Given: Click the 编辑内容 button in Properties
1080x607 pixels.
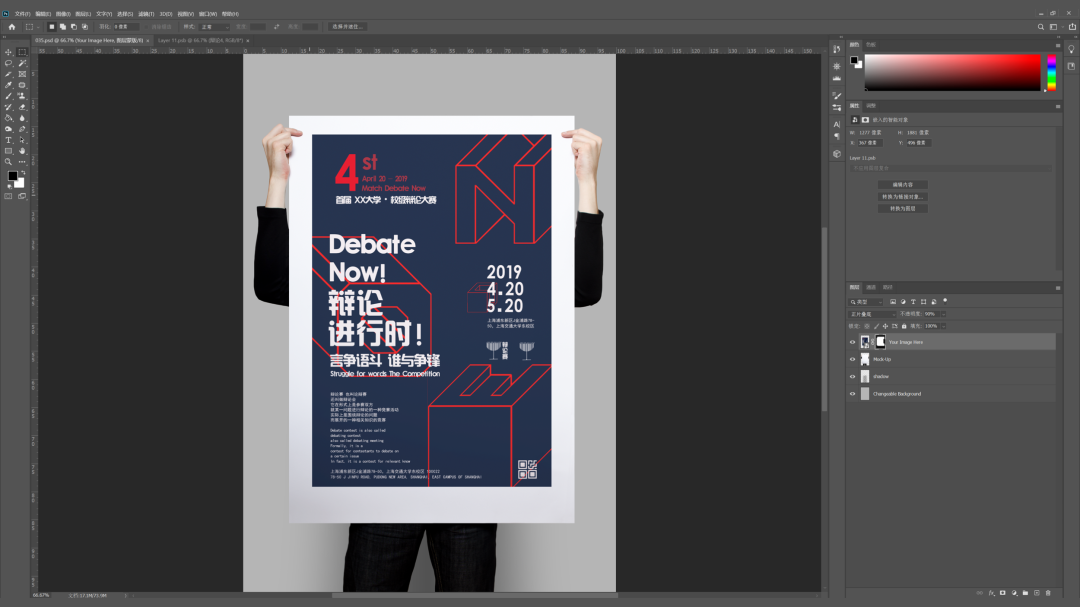Looking at the screenshot, I should click(902, 185).
